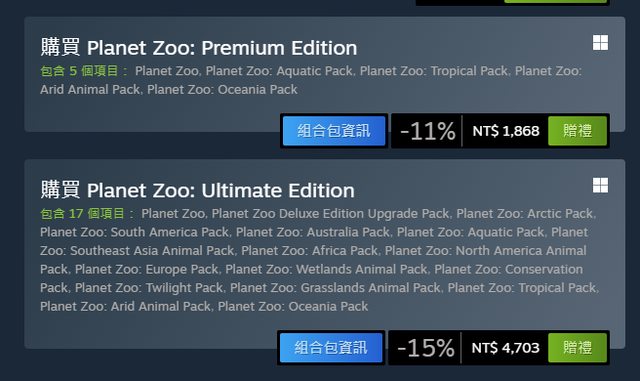Click Planet Zoo: Europe Pack in item list

[147, 270]
